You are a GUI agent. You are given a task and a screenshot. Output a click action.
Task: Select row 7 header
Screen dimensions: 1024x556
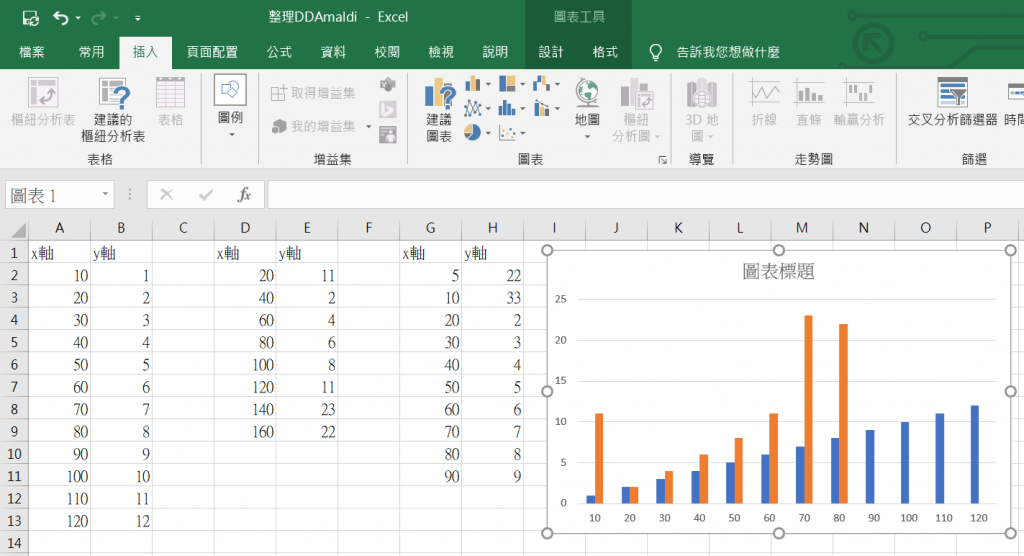click(x=14, y=387)
